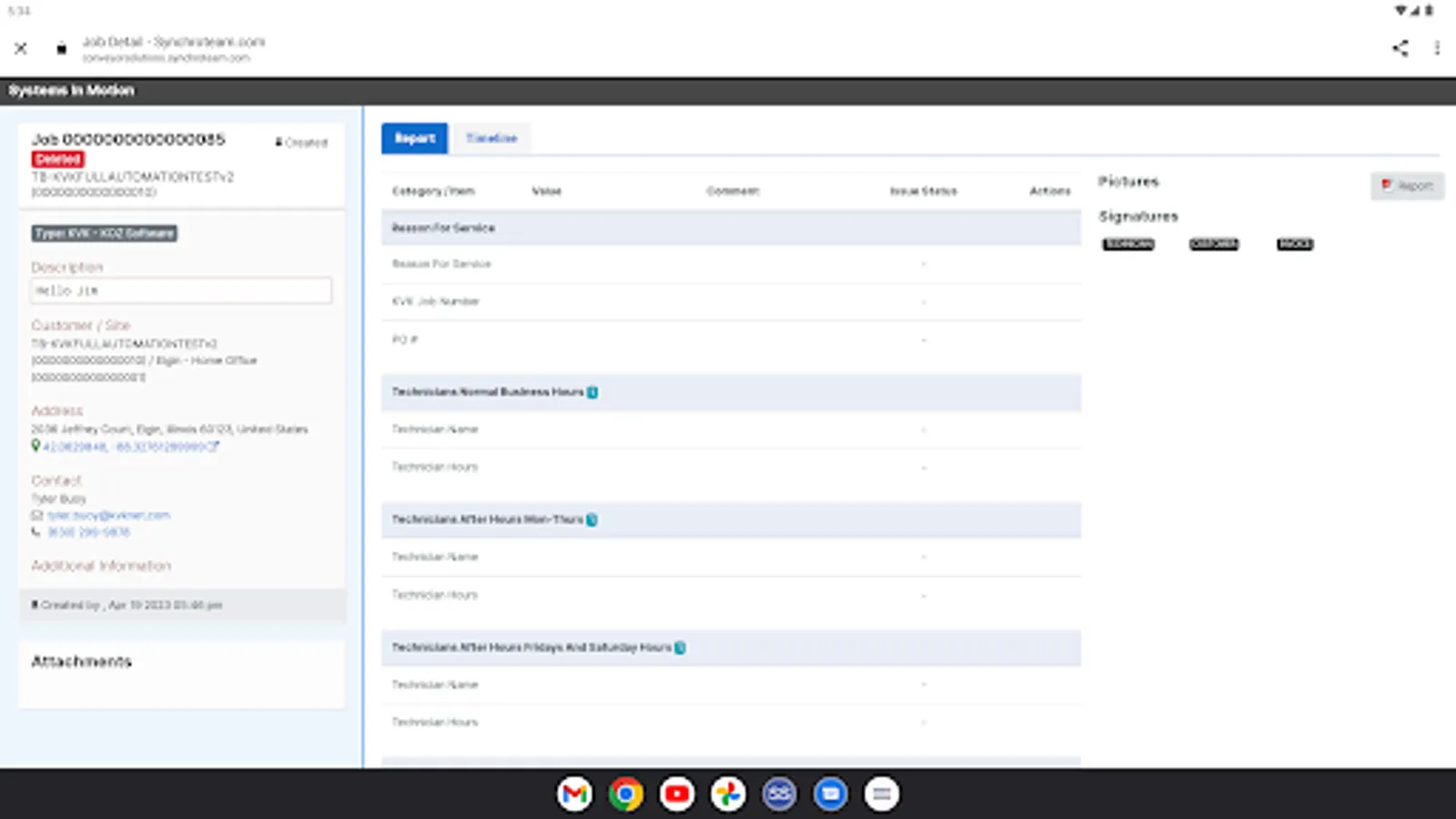The image size is (1456, 819).
Task: Click the Comment column header
Action: click(x=733, y=191)
